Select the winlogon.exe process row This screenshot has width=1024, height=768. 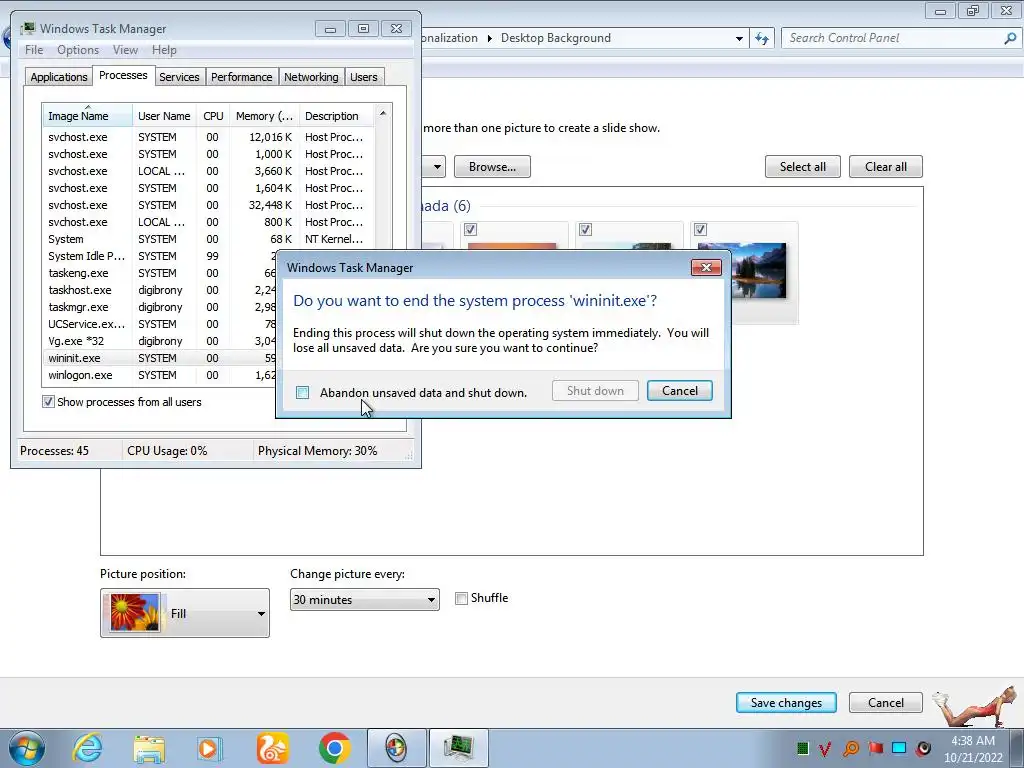pos(159,375)
